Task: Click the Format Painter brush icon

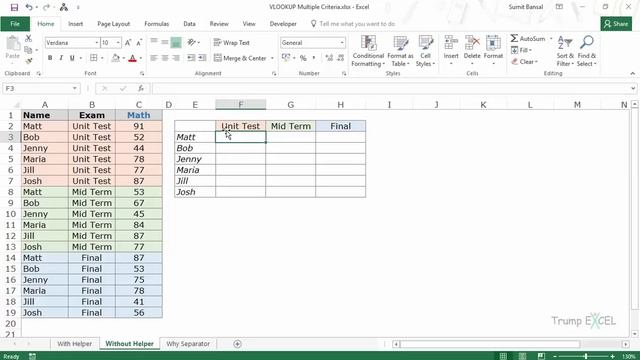Action: [28, 61]
